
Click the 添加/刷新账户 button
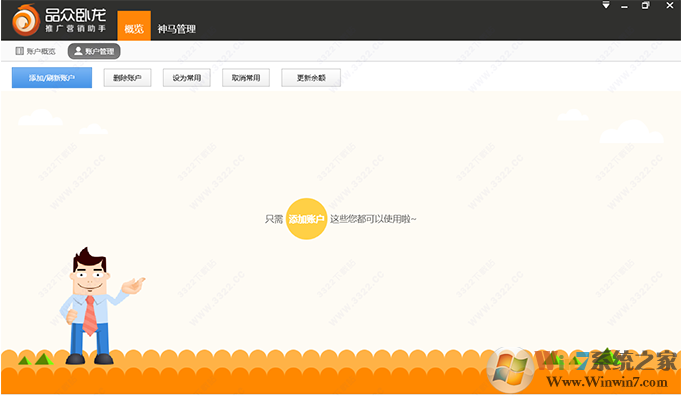(52, 78)
